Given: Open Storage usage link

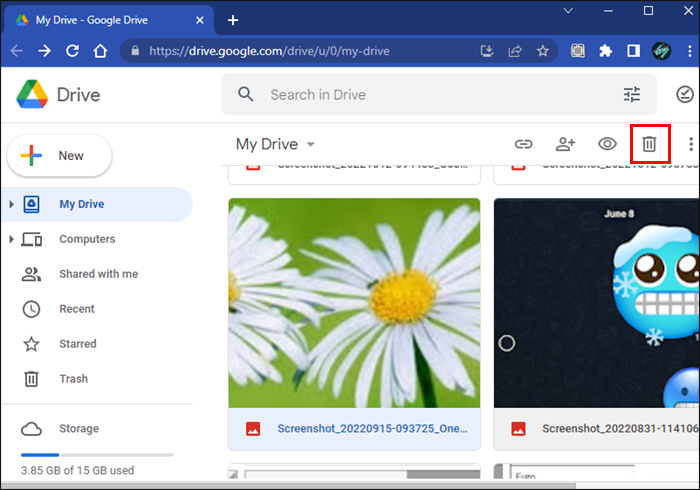Looking at the screenshot, I should click(x=78, y=429).
